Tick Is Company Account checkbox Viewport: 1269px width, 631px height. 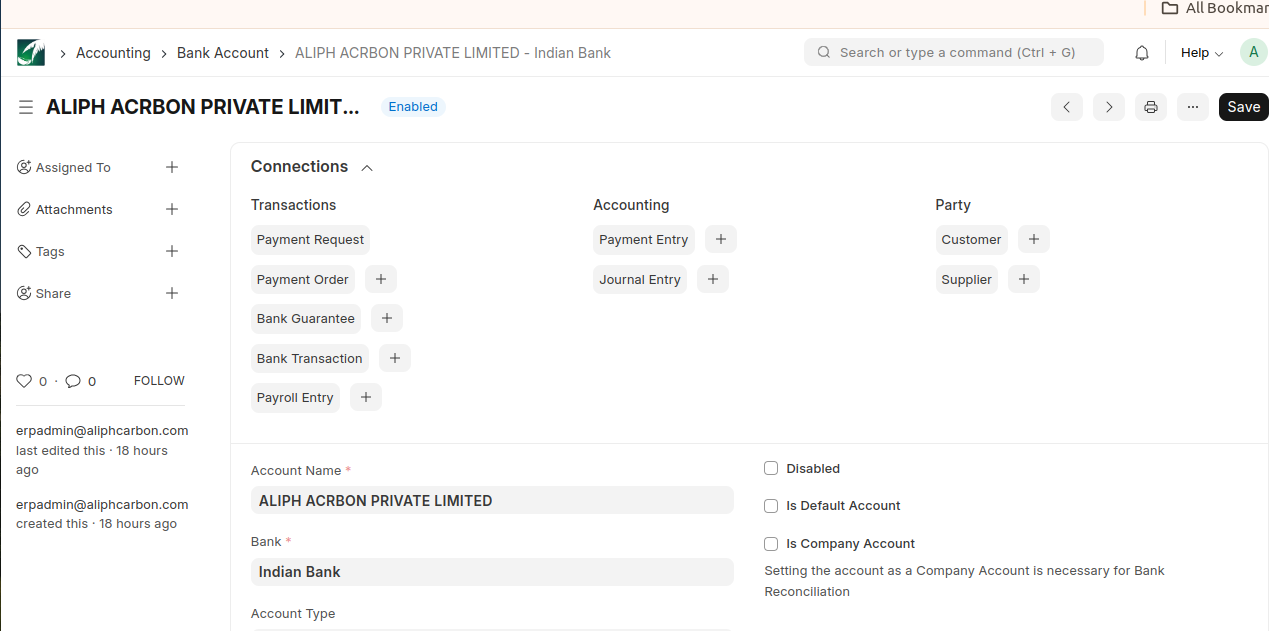(771, 544)
